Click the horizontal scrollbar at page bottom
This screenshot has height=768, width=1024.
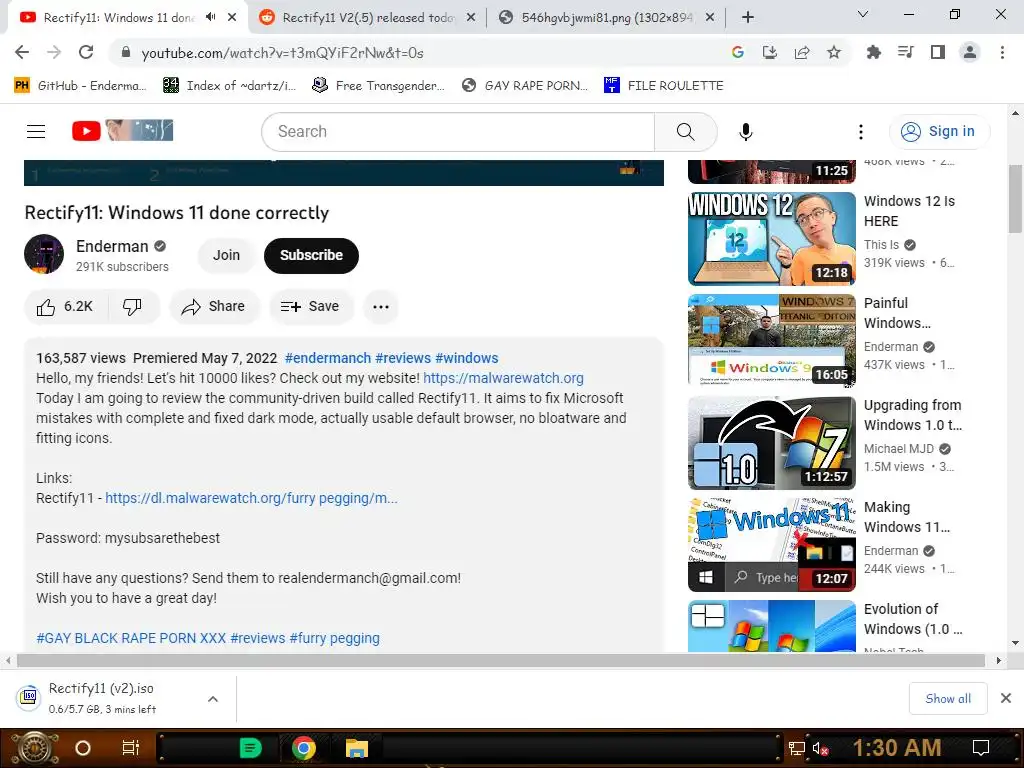501,660
